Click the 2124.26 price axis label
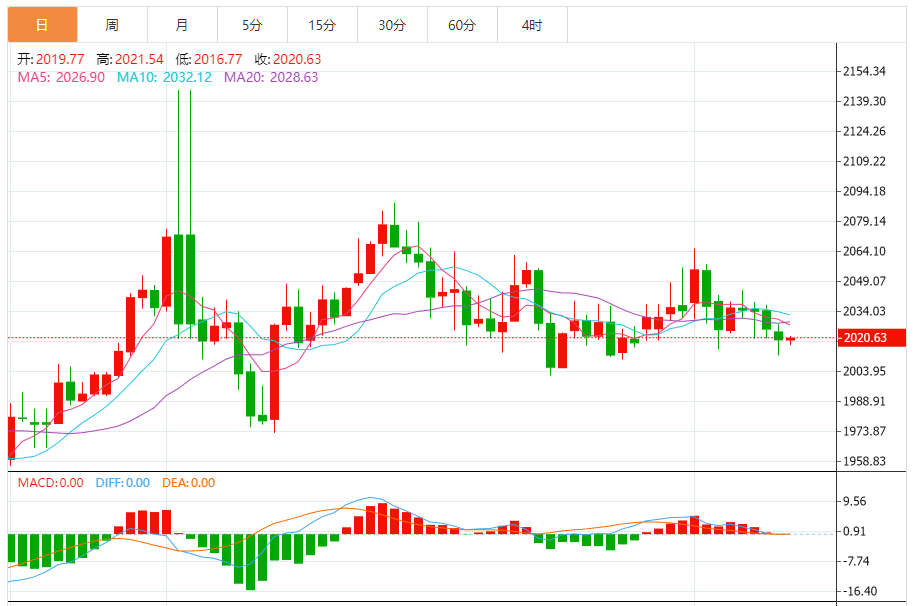The image size is (914, 606). pyautogui.click(x=864, y=131)
